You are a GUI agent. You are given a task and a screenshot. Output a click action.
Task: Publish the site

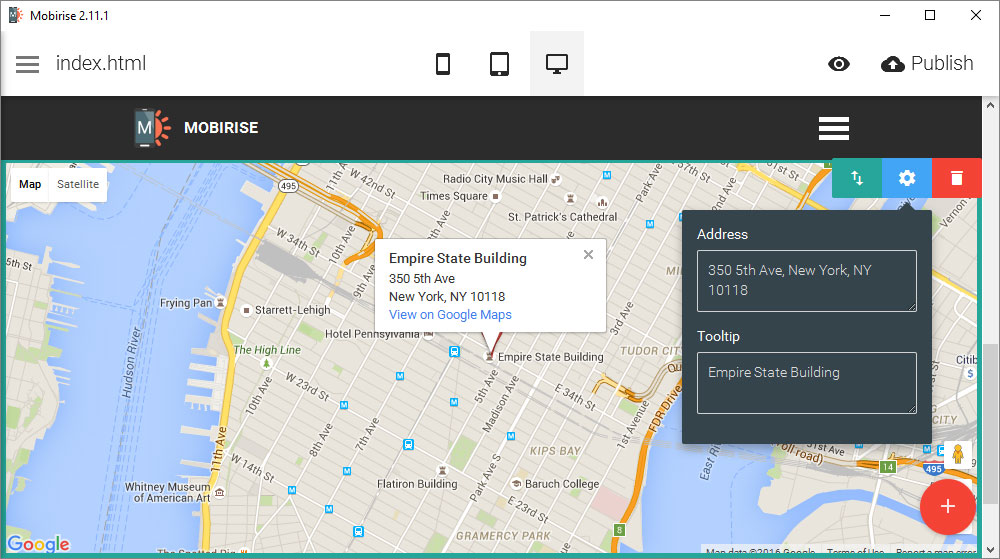tap(927, 64)
